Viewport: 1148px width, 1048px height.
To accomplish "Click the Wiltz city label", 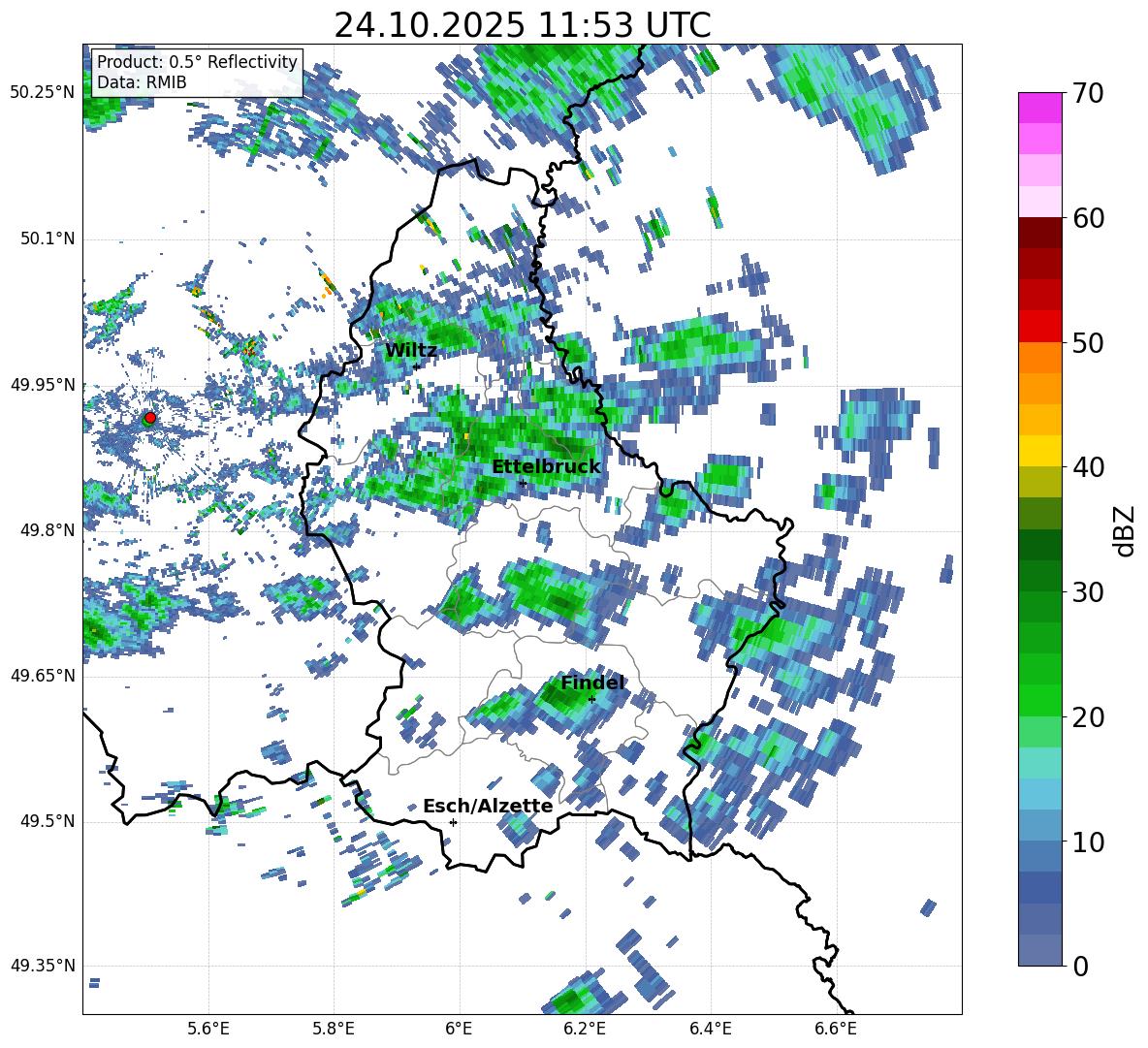I will pyautogui.click(x=411, y=351).
